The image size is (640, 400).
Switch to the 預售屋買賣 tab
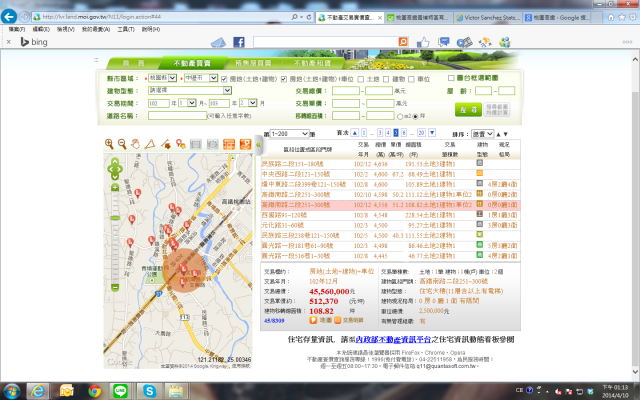(253, 63)
